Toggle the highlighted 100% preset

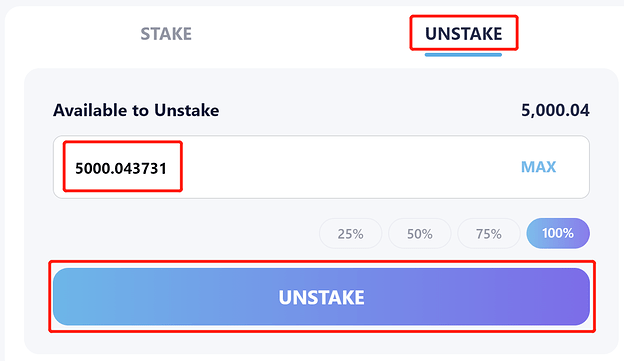click(558, 233)
